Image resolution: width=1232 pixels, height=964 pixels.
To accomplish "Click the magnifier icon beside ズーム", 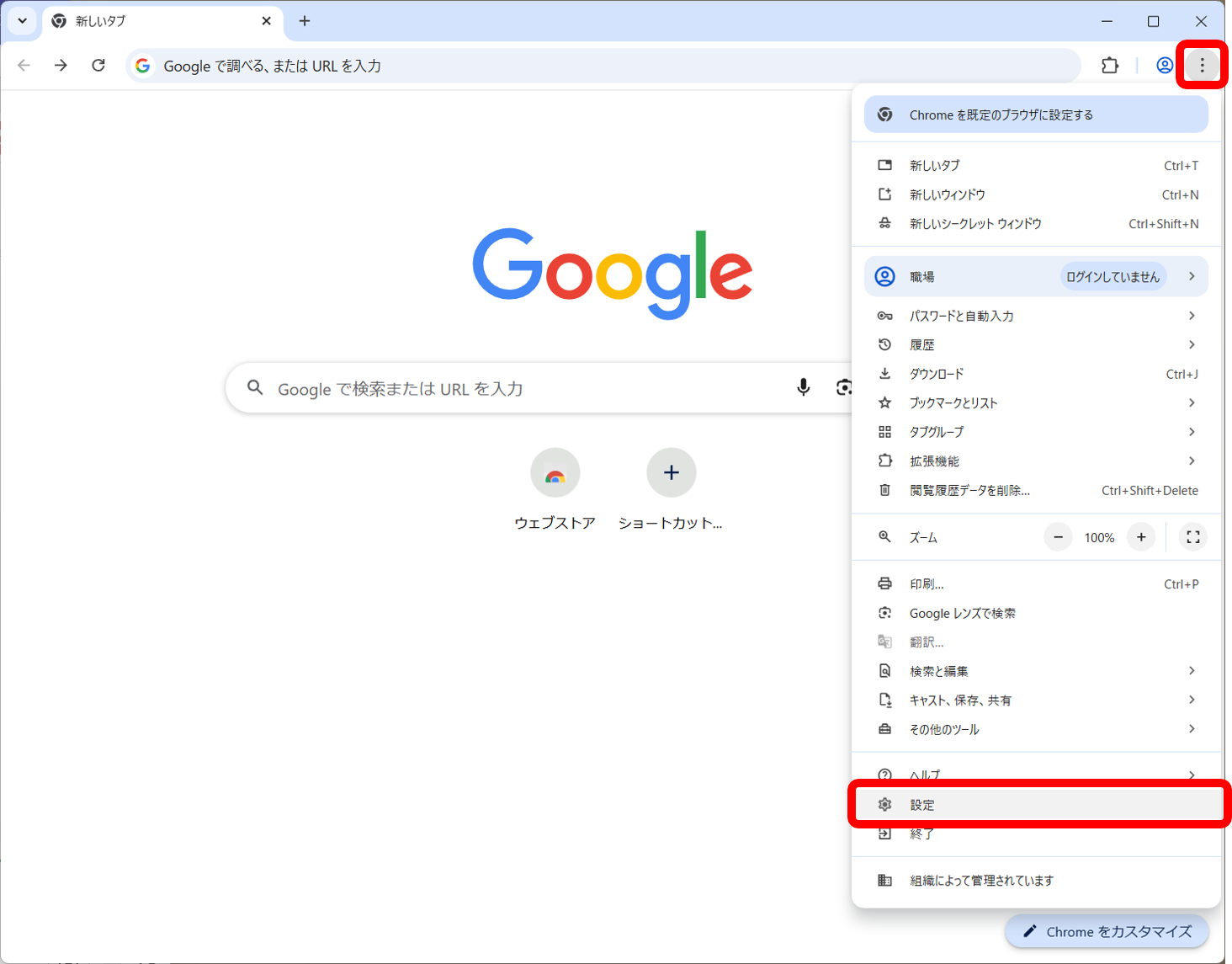I will click(884, 537).
